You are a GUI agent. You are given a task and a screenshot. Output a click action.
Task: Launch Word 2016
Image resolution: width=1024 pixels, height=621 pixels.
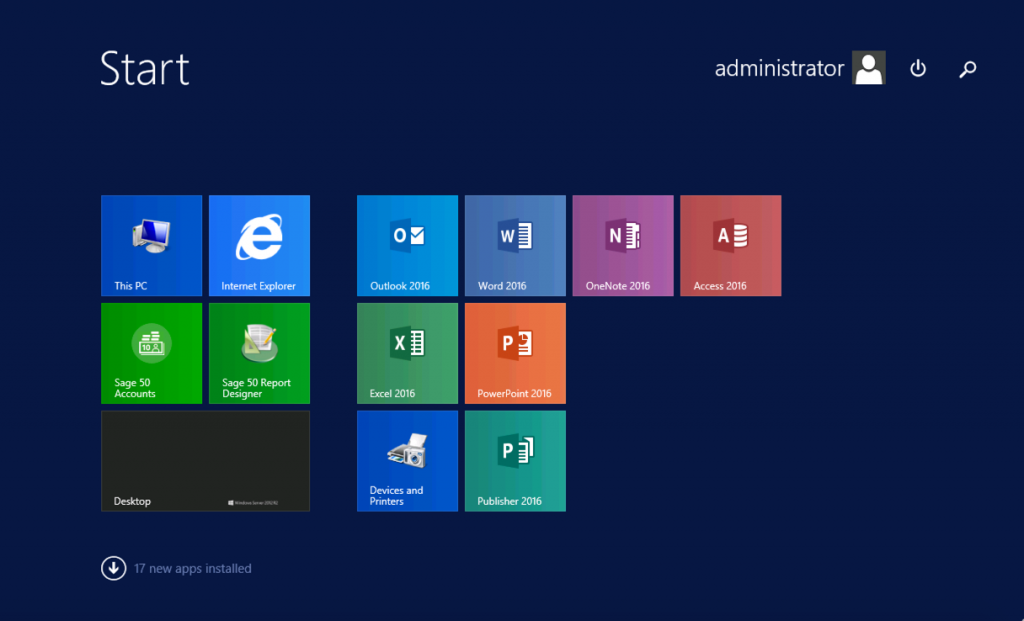coord(515,245)
